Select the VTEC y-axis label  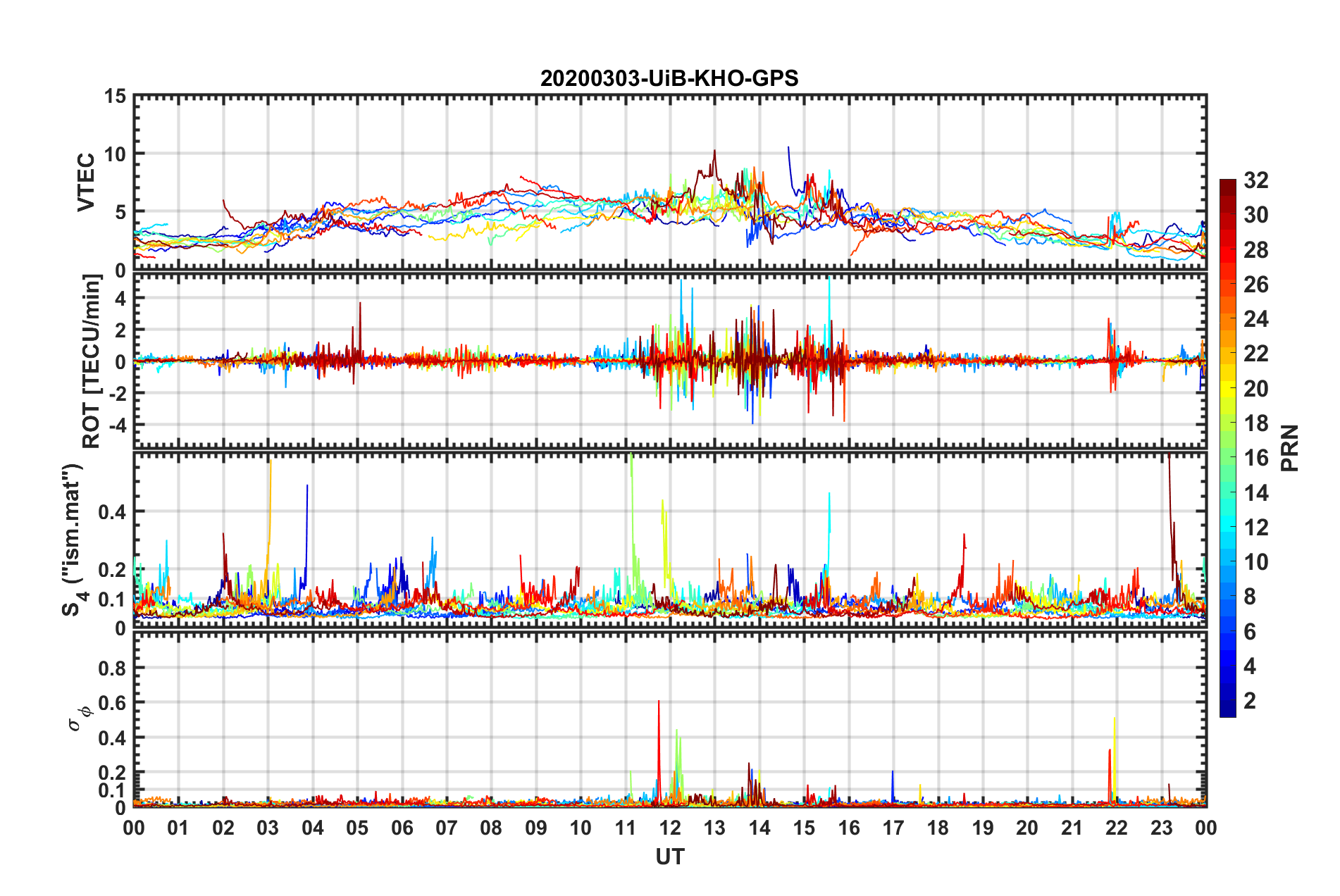tap(86, 182)
